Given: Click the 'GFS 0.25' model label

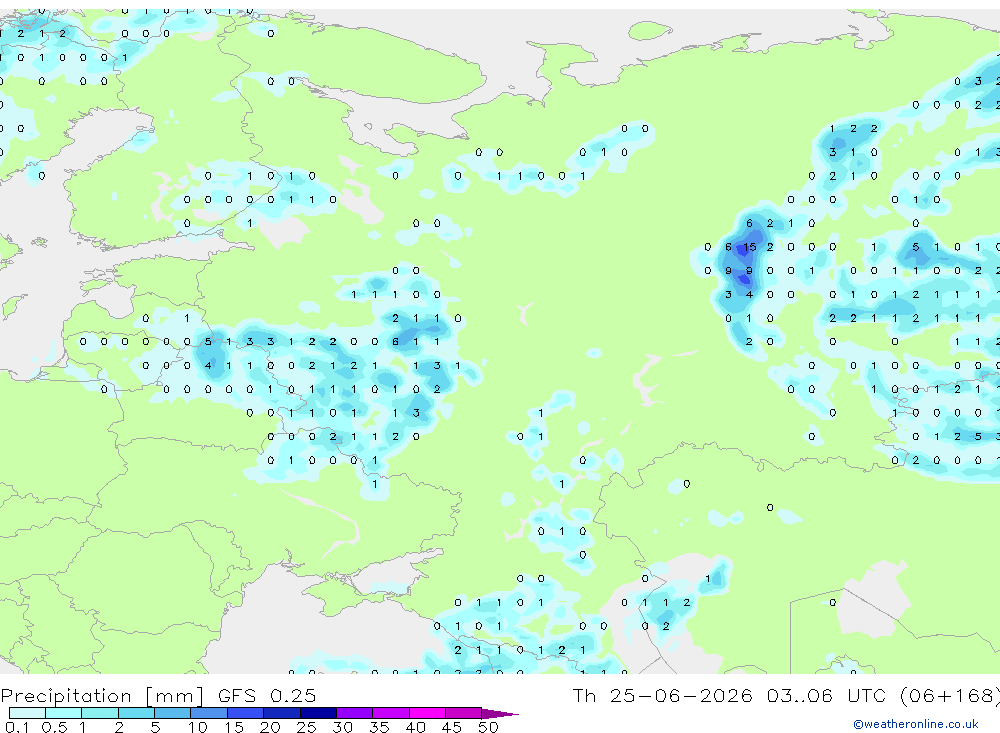Looking at the screenshot, I should tap(267, 695).
